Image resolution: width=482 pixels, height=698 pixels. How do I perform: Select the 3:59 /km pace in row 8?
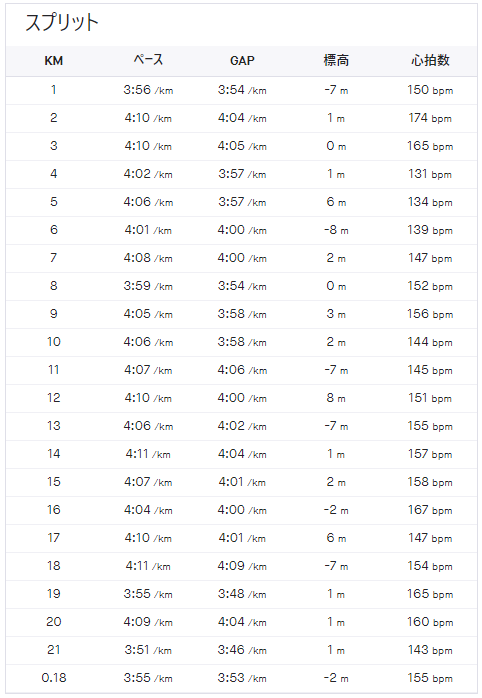(x=148, y=286)
